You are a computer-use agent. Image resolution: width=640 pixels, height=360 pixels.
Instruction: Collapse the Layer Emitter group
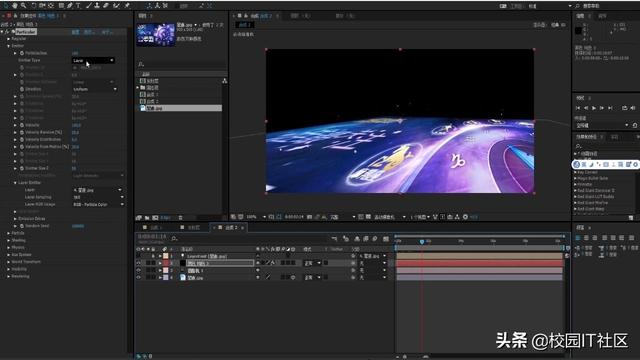pyautogui.click(x=15, y=183)
